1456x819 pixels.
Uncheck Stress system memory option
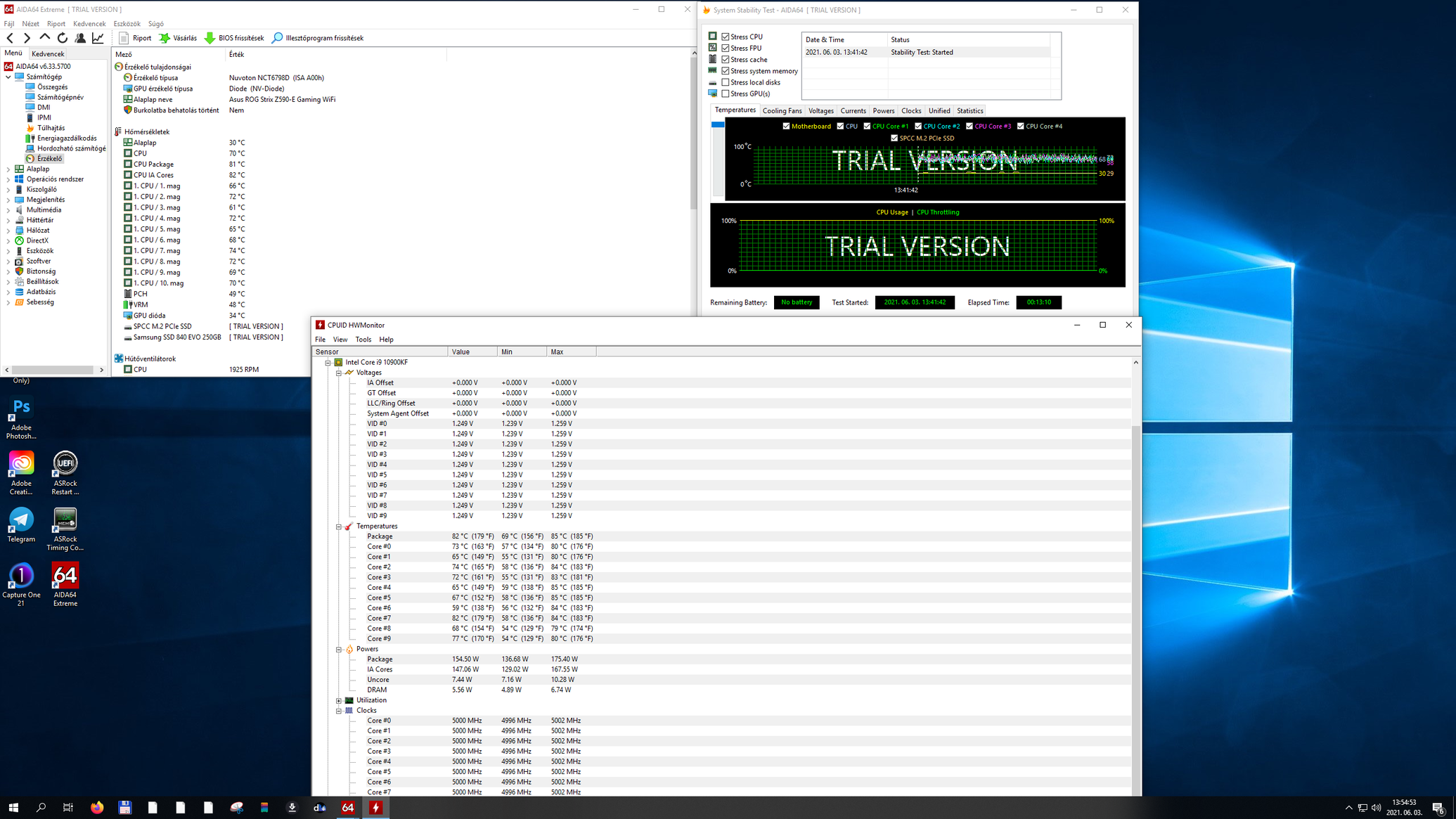tap(726, 71)
